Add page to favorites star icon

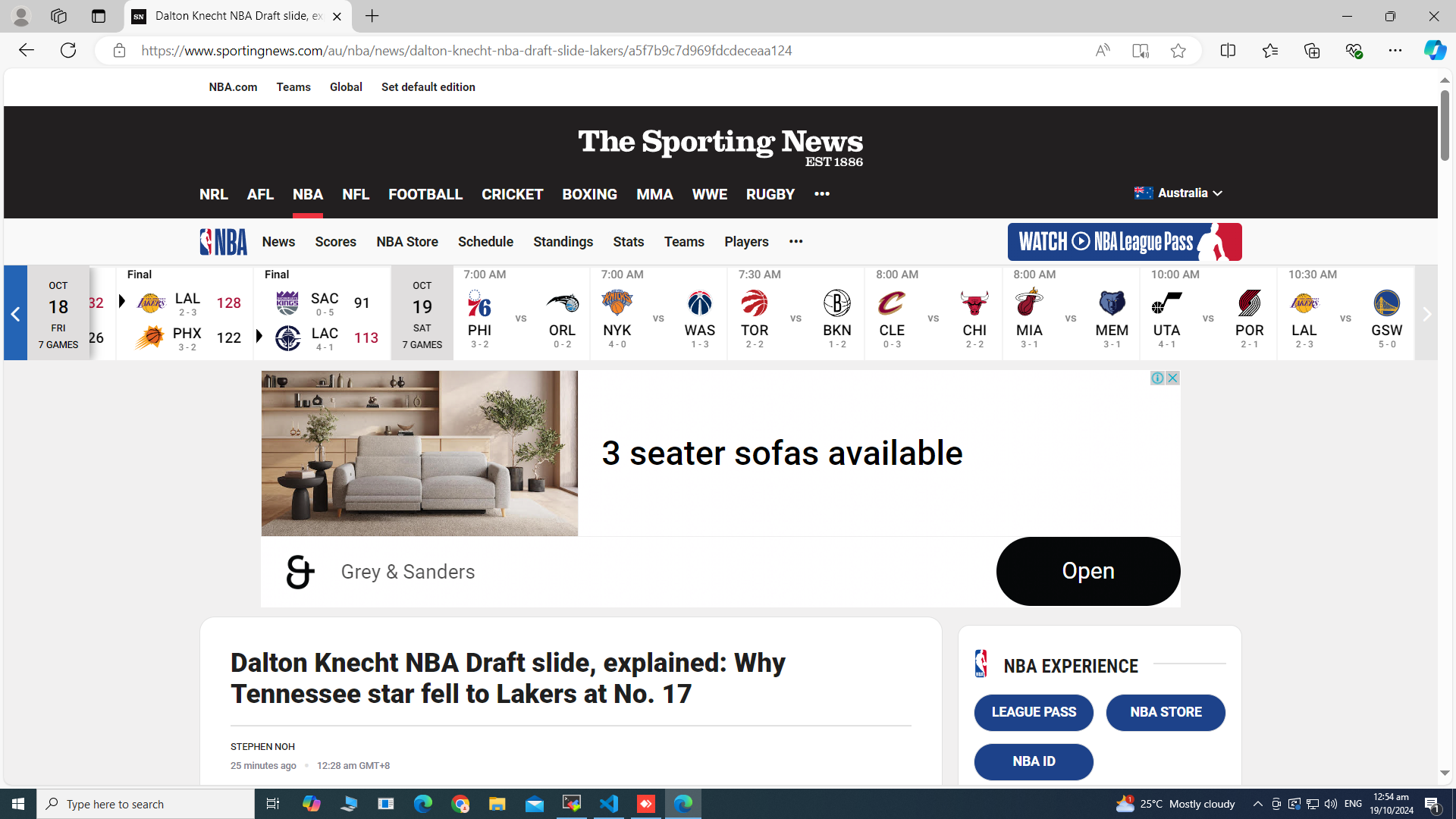pos(1178,51)
